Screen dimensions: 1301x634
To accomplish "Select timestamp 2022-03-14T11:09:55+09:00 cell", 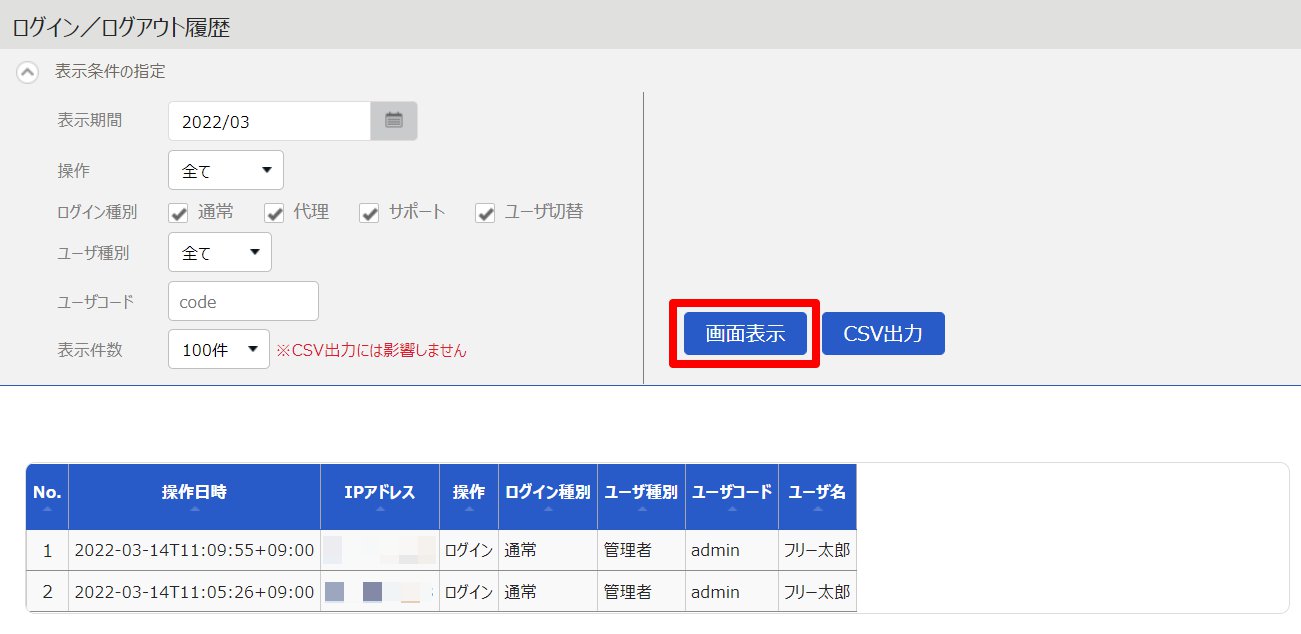I will (194, 550).
